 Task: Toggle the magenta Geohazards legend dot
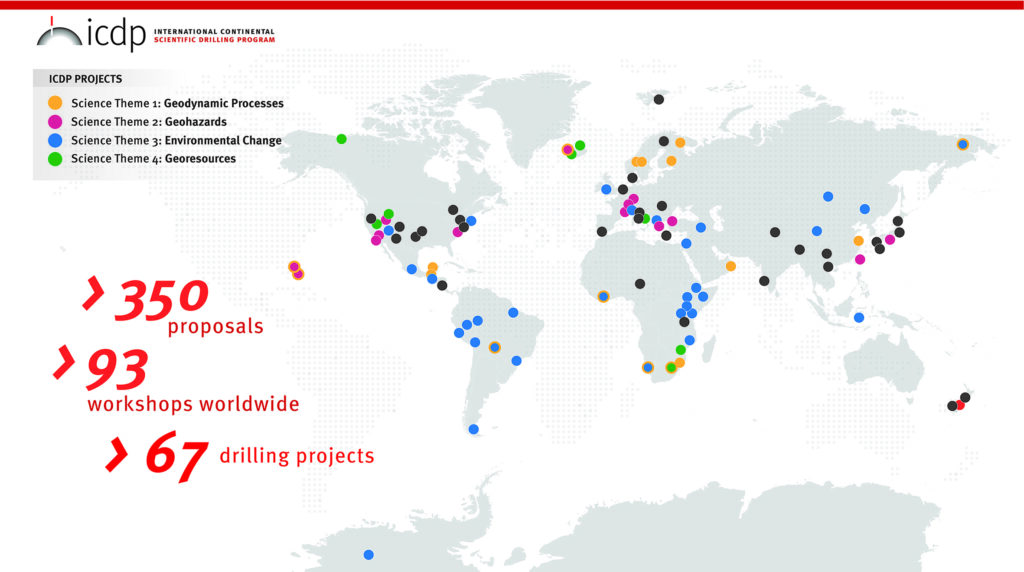(x=55, y=122)
